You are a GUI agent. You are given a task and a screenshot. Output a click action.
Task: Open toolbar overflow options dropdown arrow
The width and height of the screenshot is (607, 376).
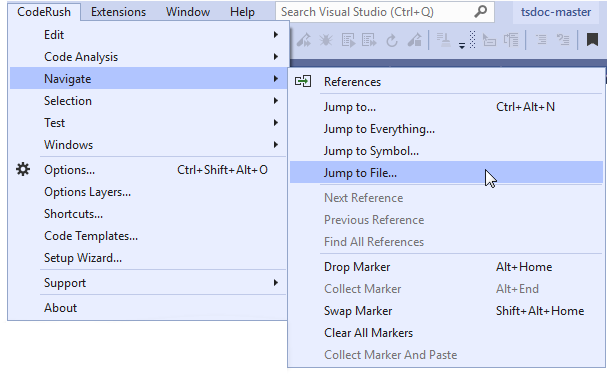[x=462, y=46]
